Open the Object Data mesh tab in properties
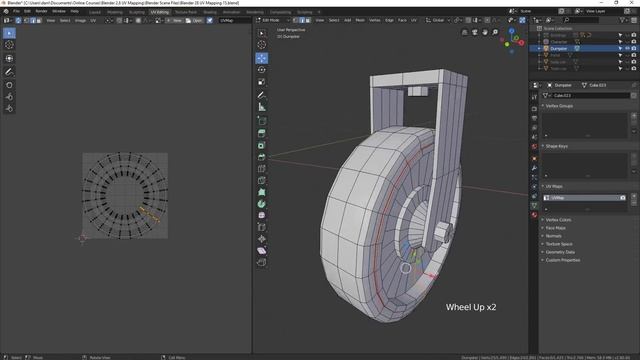Viewport: 640px width, 360px height. click(534, 205)
